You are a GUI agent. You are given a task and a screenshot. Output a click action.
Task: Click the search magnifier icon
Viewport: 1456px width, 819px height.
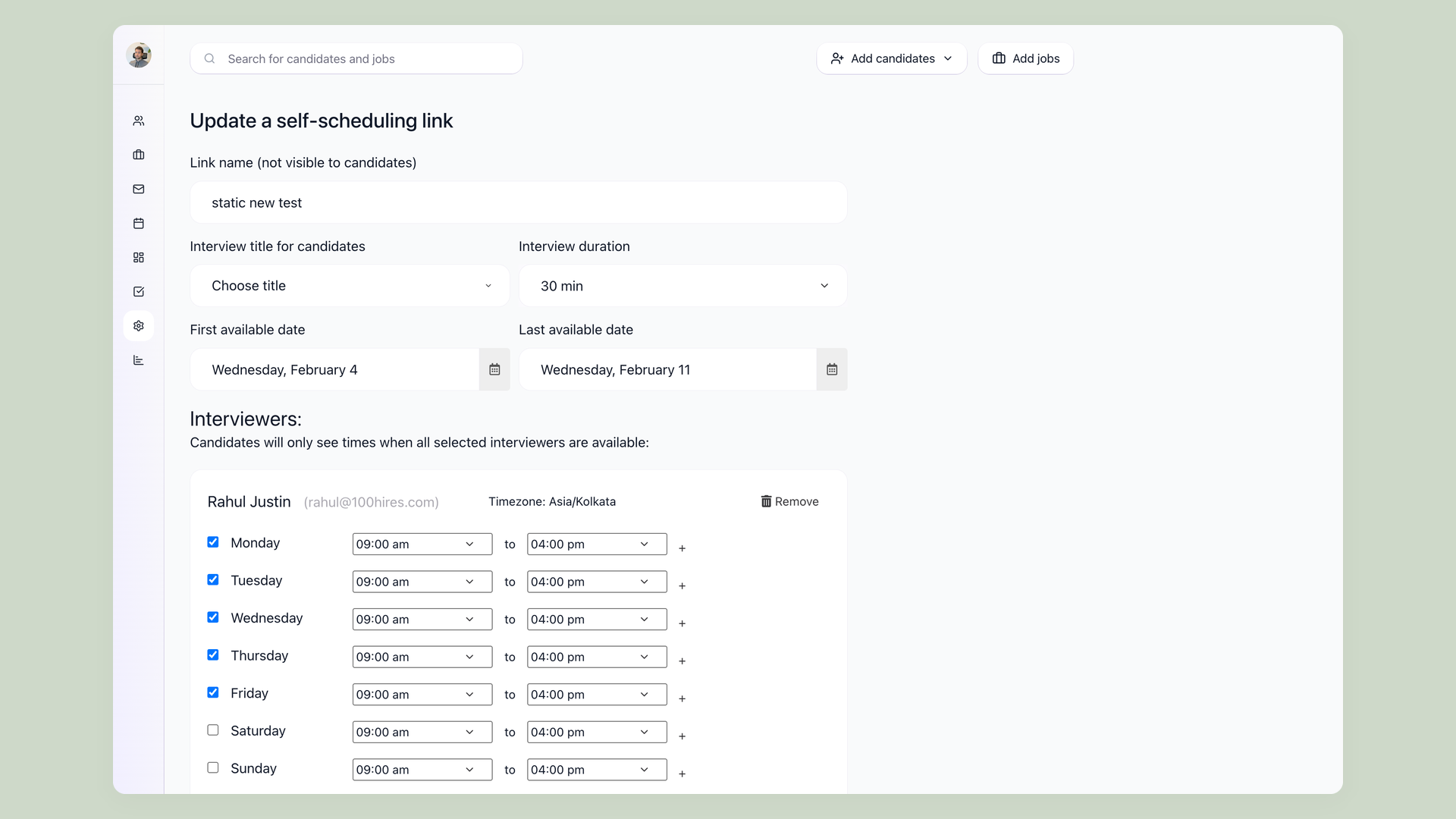coord(209,58)
